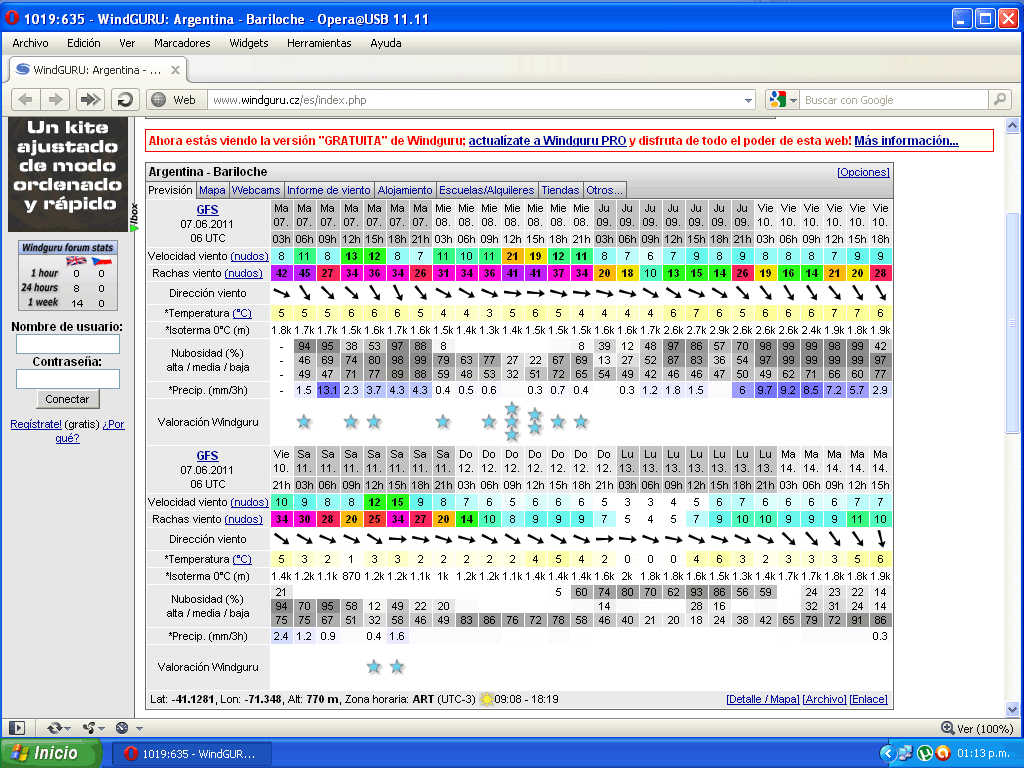The width and height of the screenshot is (1024, 768).
Task: Reload the page with the refresh button
Action: (125, 100)
